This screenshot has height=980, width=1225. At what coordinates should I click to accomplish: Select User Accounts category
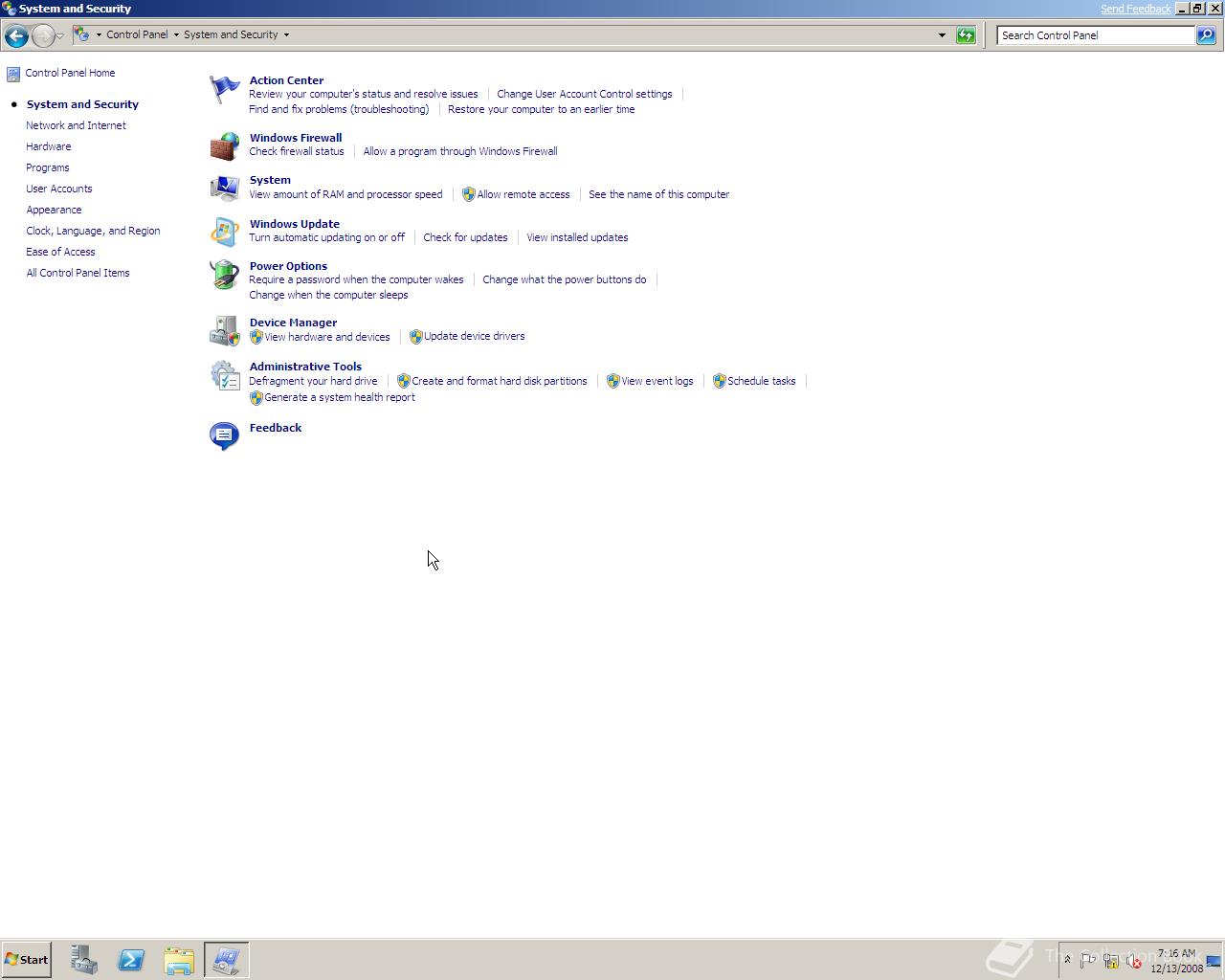pyautogui.click(x=59, y=189)
